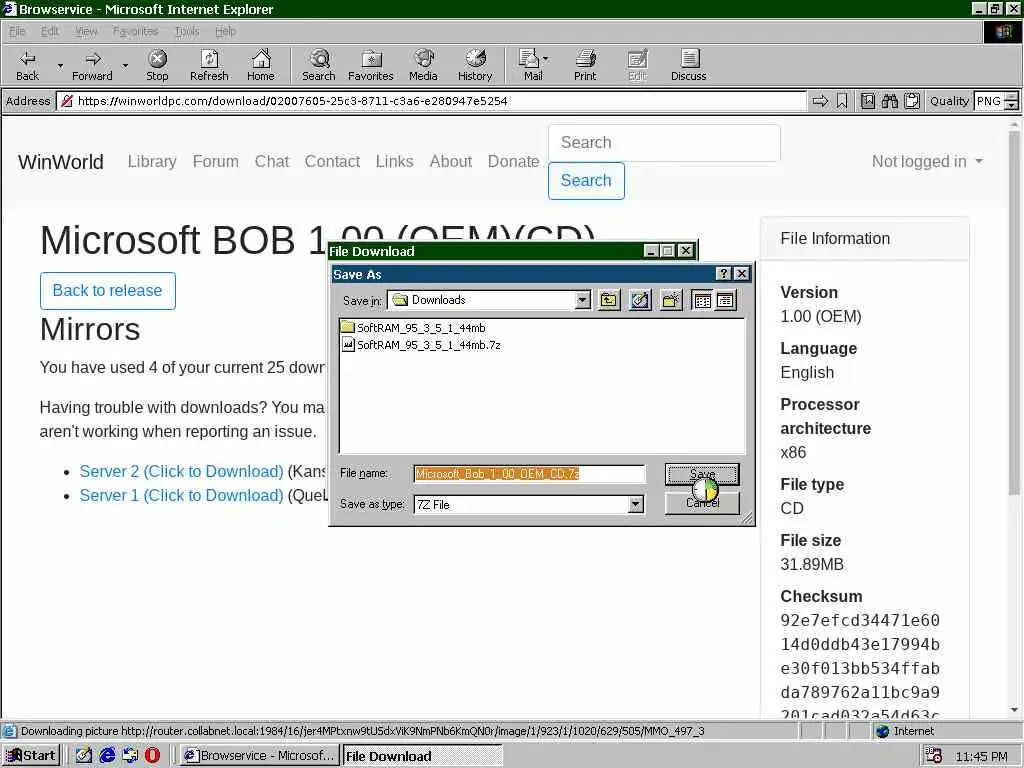Open the Donate nav link
Image resolution: width=1024 pixels, height=768 pixels.
click(x=513, y=161)
